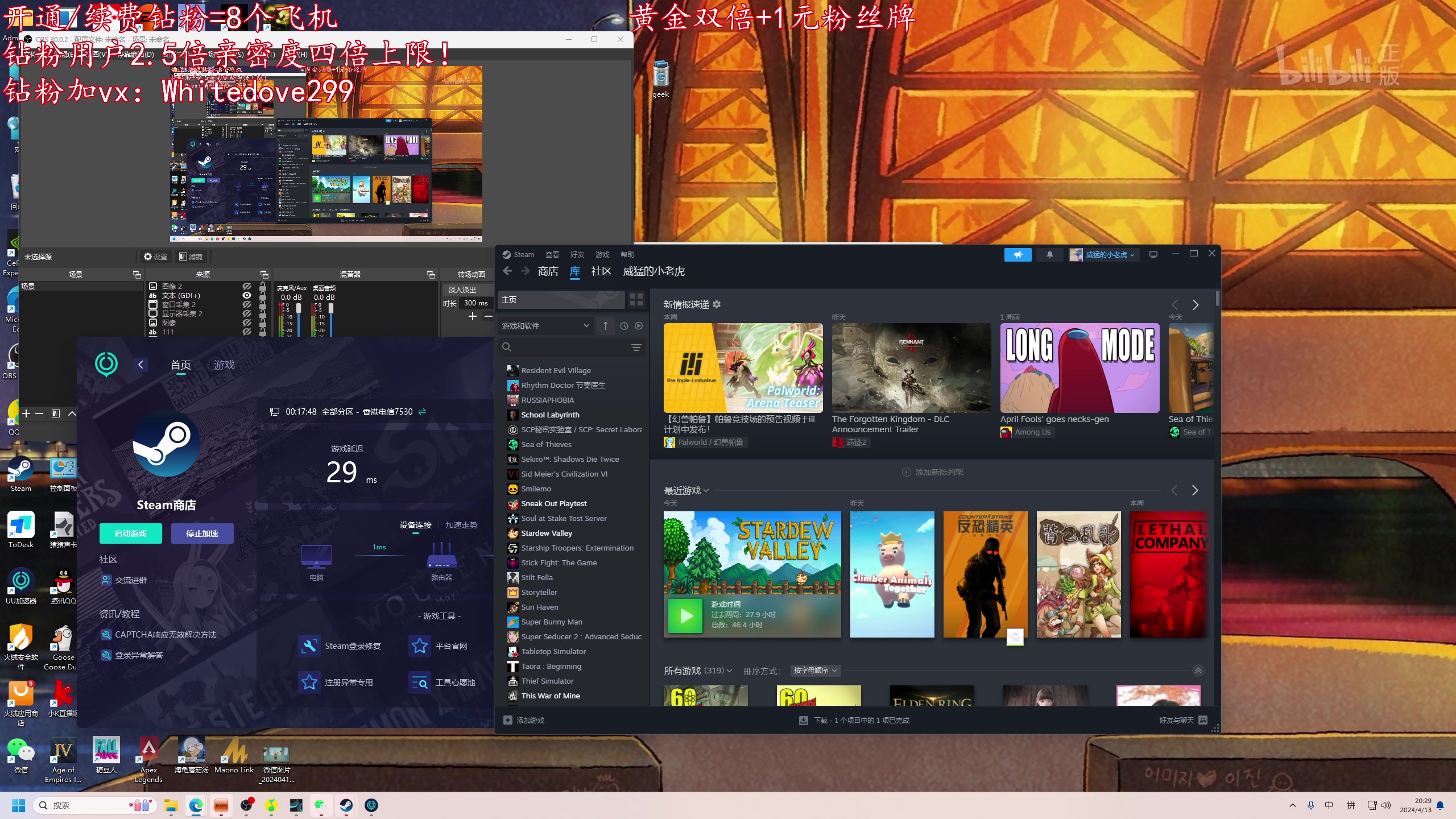Show the hidden 图像 2 source

click(x=247, y=286)
